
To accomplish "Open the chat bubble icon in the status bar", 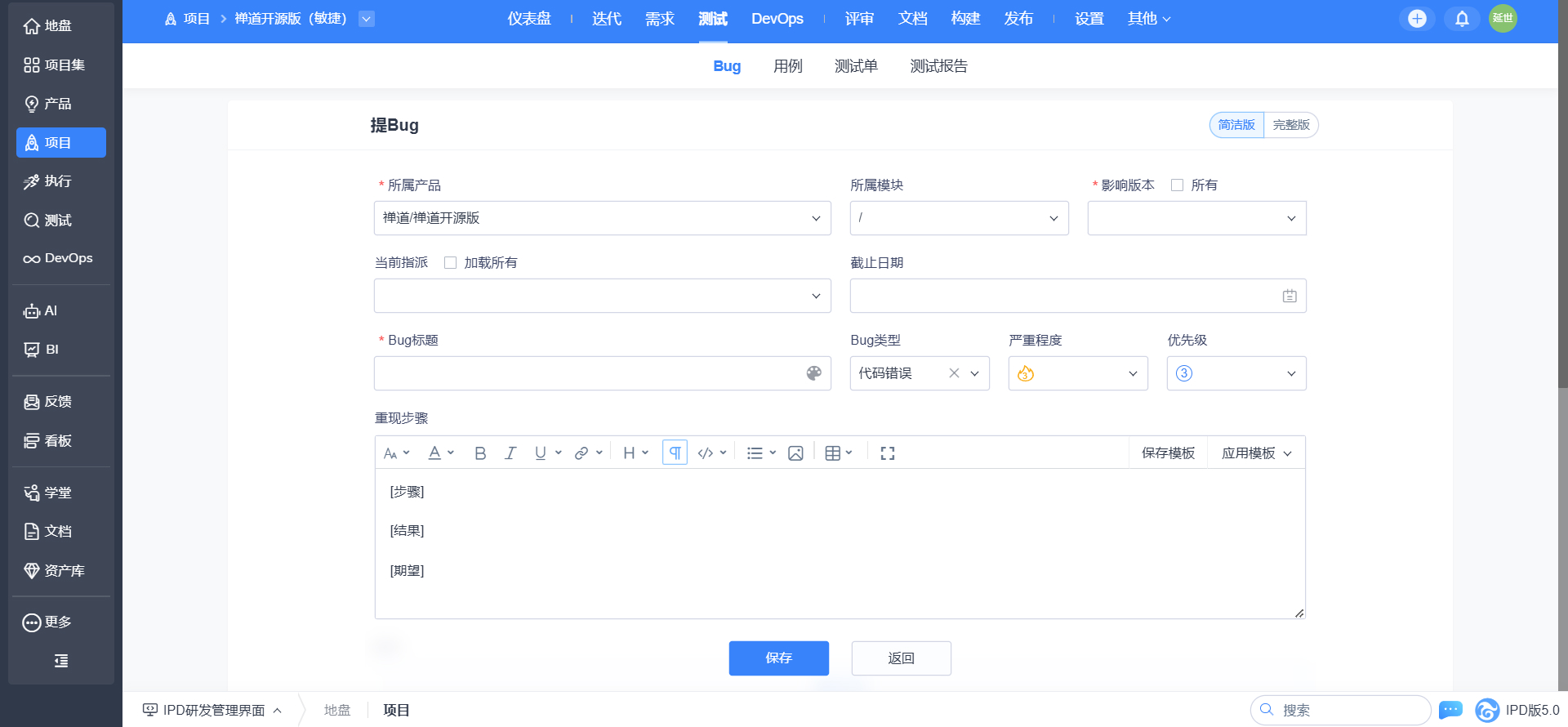I will [x=1450, y=710].
